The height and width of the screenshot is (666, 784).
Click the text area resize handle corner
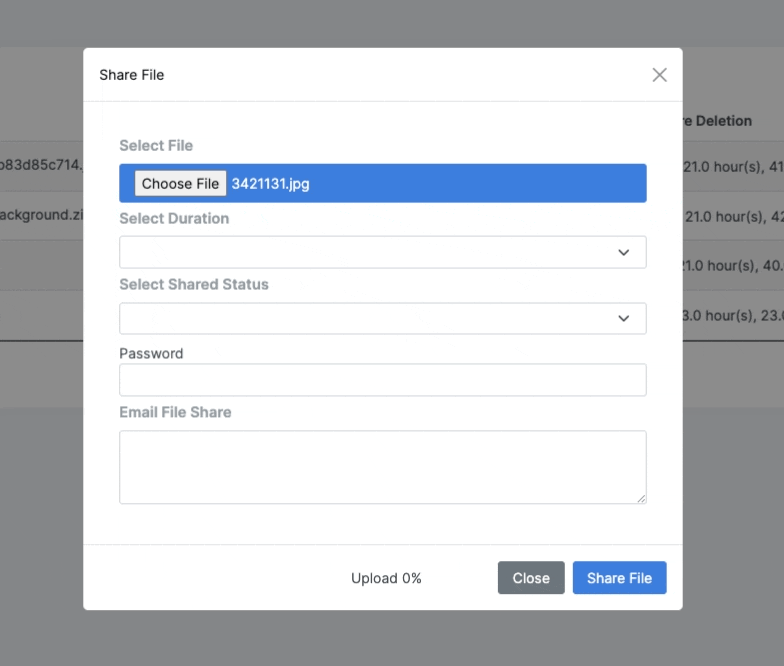pos(641,498)
